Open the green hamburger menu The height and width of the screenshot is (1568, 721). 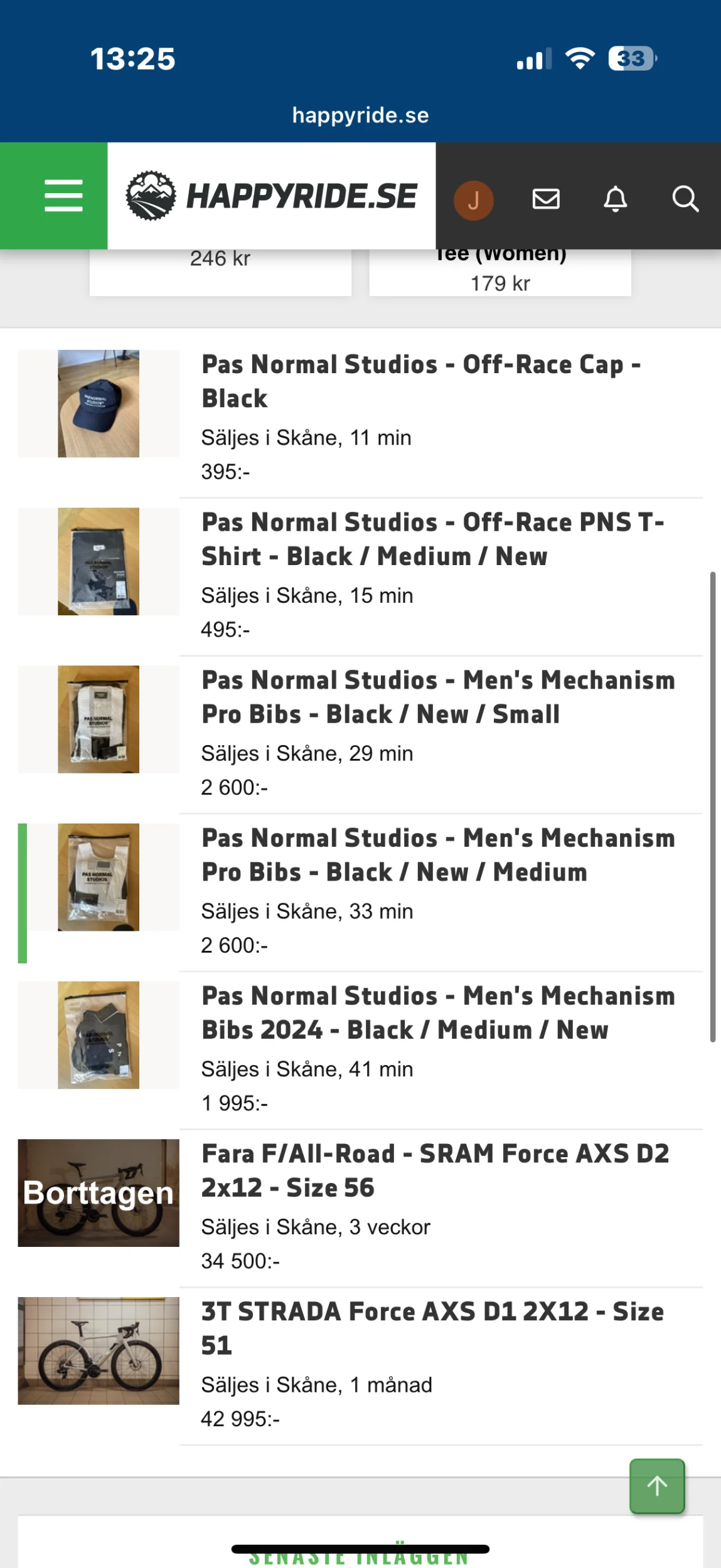(63, 196)
